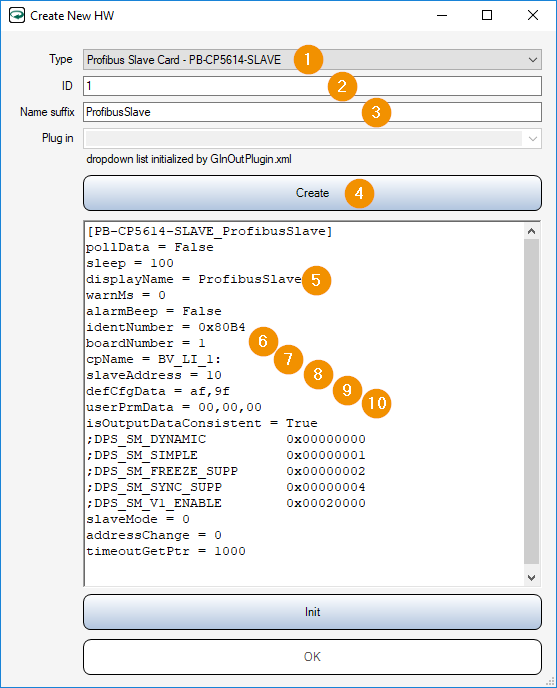Click the [PB-CP5614-SLAVE_ProfibusSlave] section header
Viewport: 557px width, 688px height.
[209, 231]
